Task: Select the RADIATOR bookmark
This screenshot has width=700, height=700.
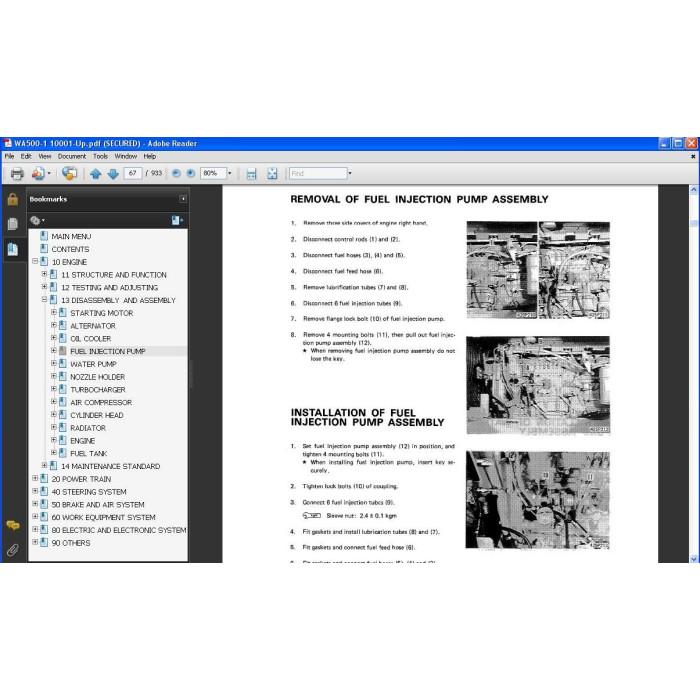Action: tap(88, 428)
